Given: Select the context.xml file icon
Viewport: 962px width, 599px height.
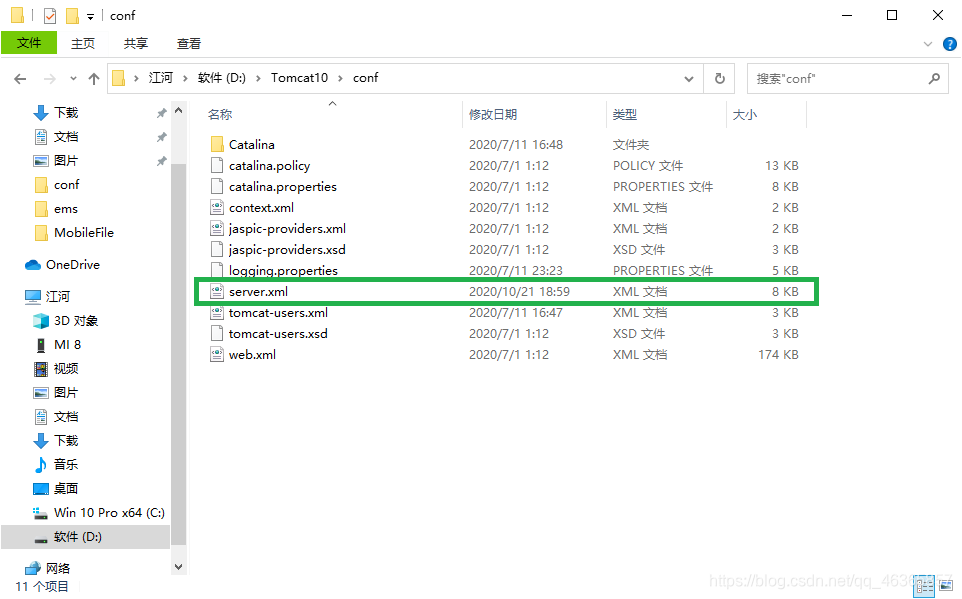Looking at the screenshot, I should pyautogui.click(x=217, y=207).
